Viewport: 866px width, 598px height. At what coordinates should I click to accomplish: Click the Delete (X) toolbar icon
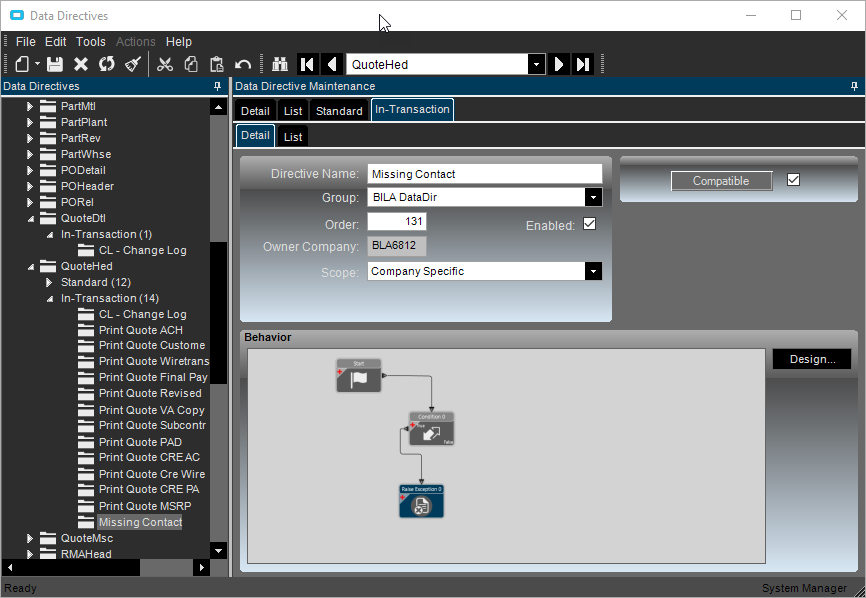click(x=81, y=64)
